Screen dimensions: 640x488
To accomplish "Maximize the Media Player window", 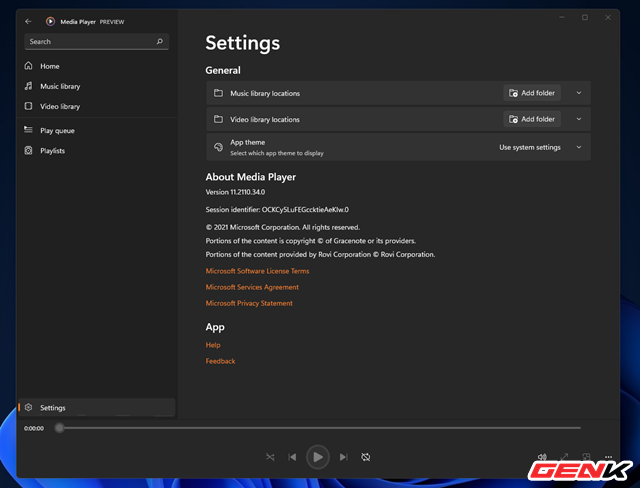I will point(585,17).
